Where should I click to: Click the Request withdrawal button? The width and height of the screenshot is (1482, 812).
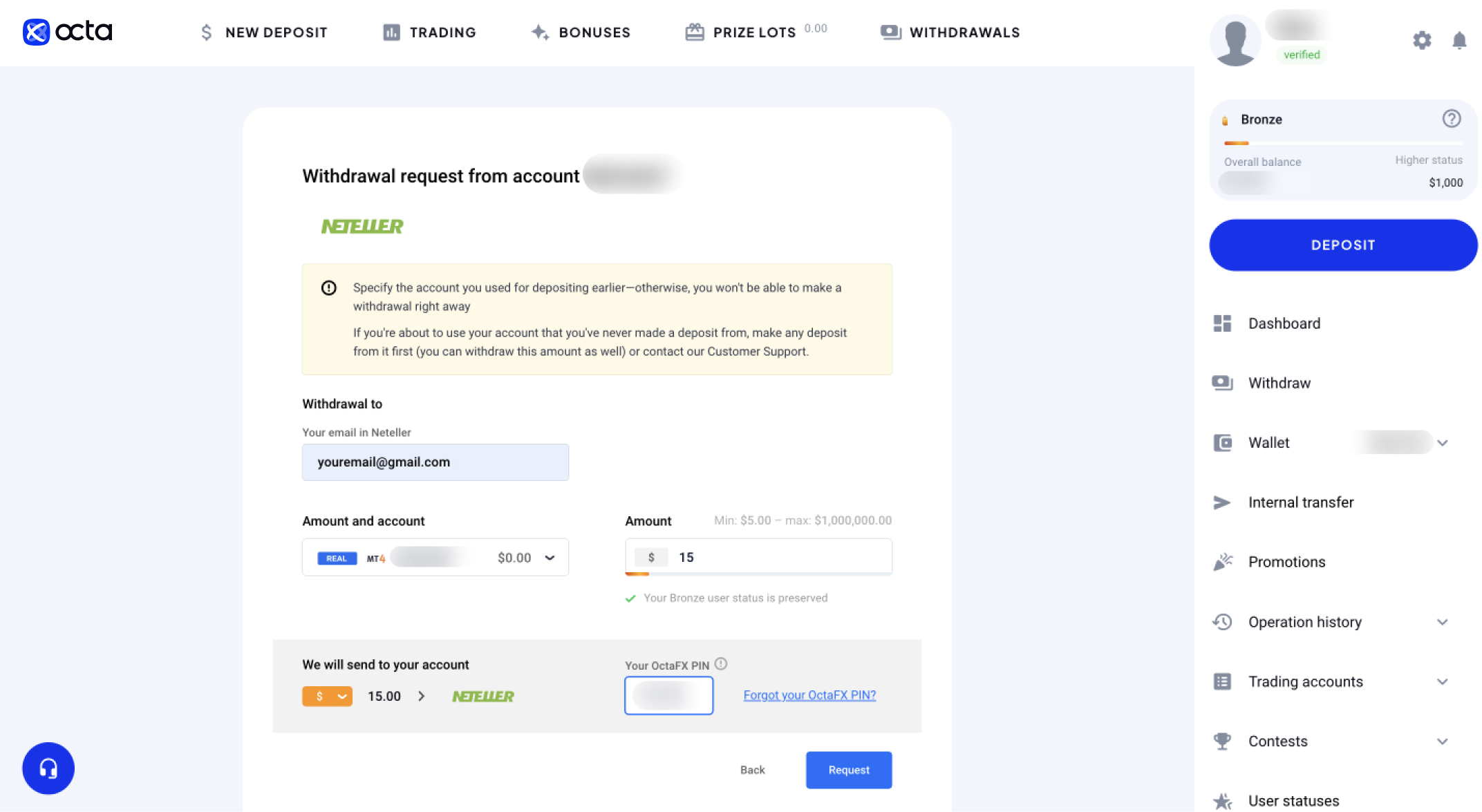tap(849, 770)
